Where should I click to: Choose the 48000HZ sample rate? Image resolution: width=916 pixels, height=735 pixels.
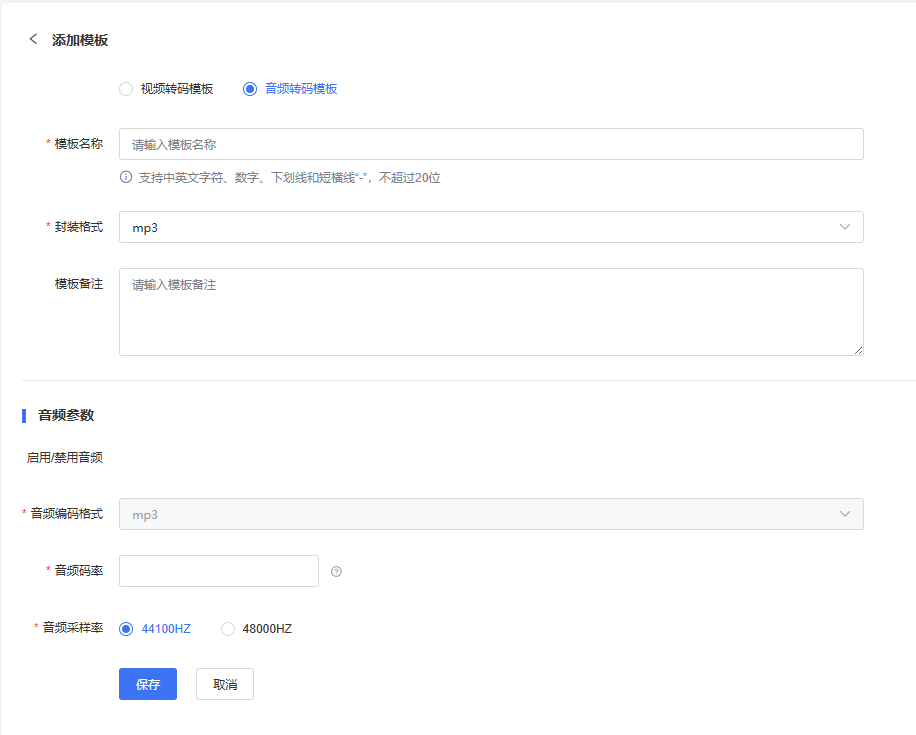pos(228,629)
